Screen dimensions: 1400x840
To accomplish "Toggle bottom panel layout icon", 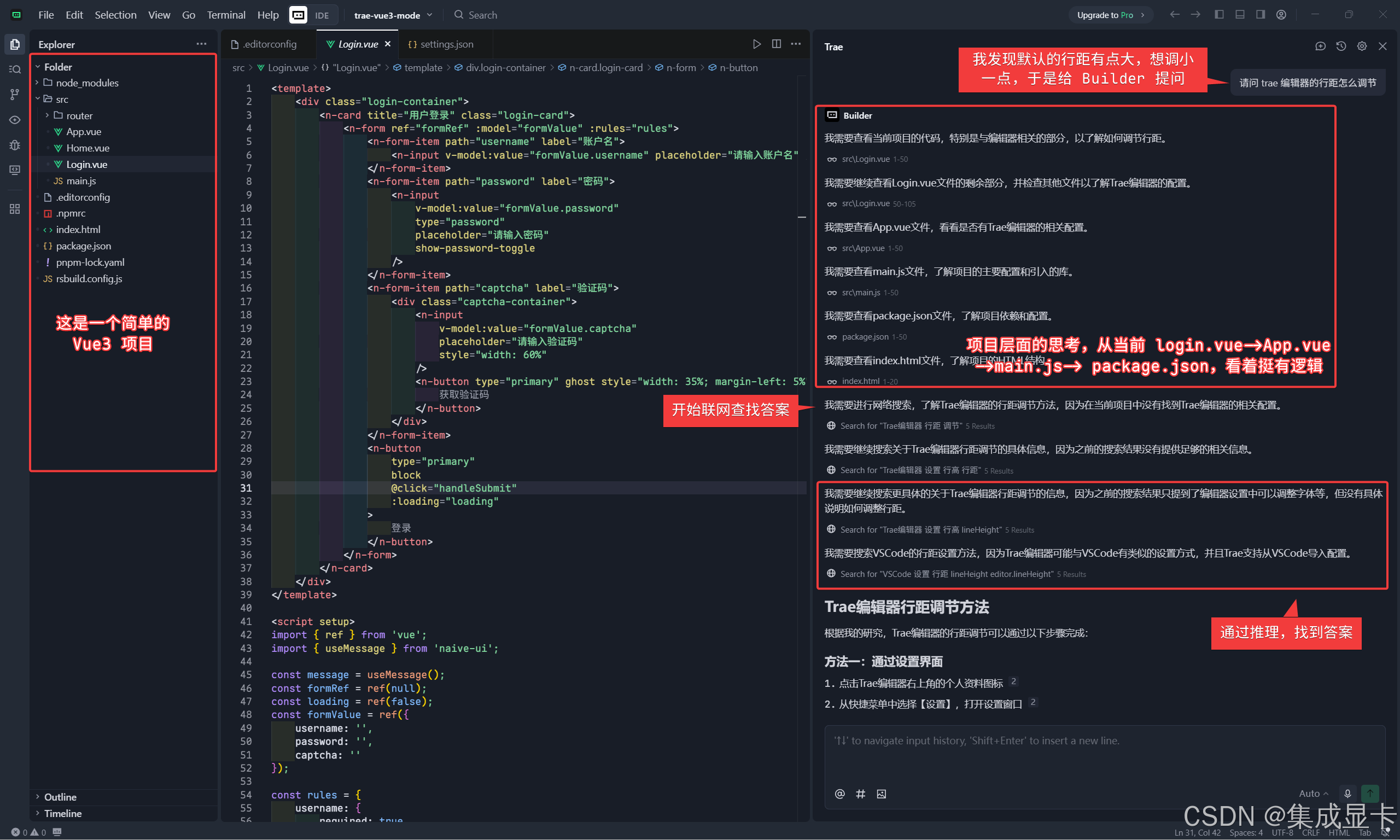I will (x=1240, y=15).
